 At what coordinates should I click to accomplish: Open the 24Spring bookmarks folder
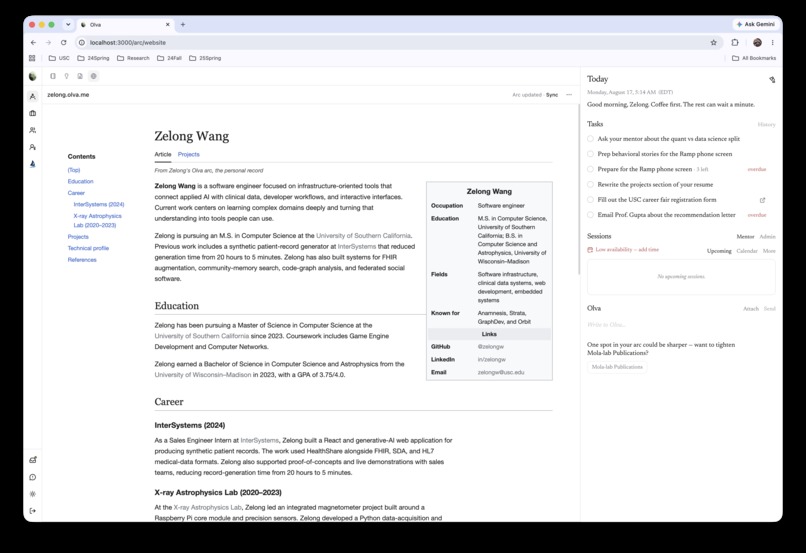(93, 58)
